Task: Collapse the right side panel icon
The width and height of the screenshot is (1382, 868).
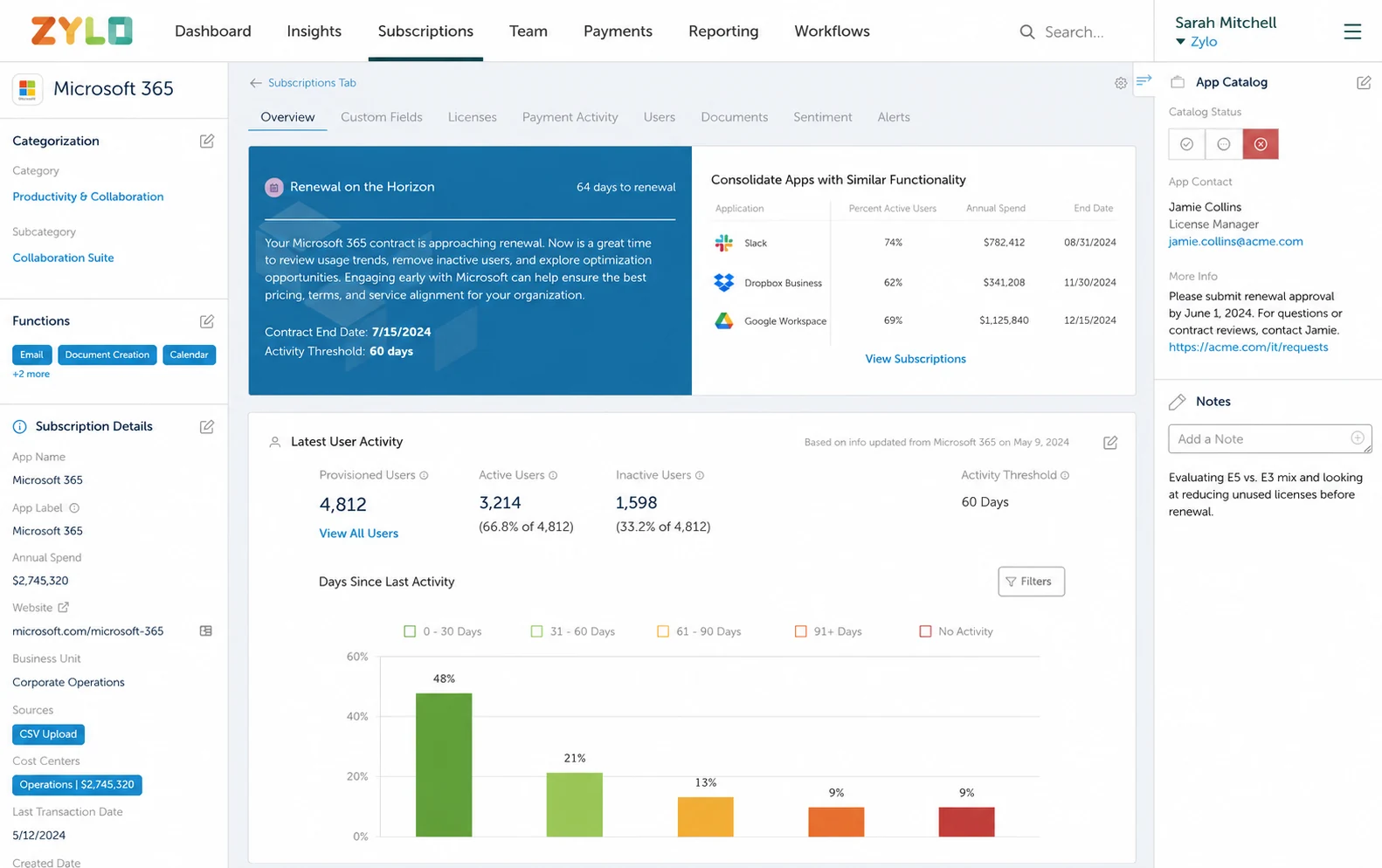Action: point(1144,80)
